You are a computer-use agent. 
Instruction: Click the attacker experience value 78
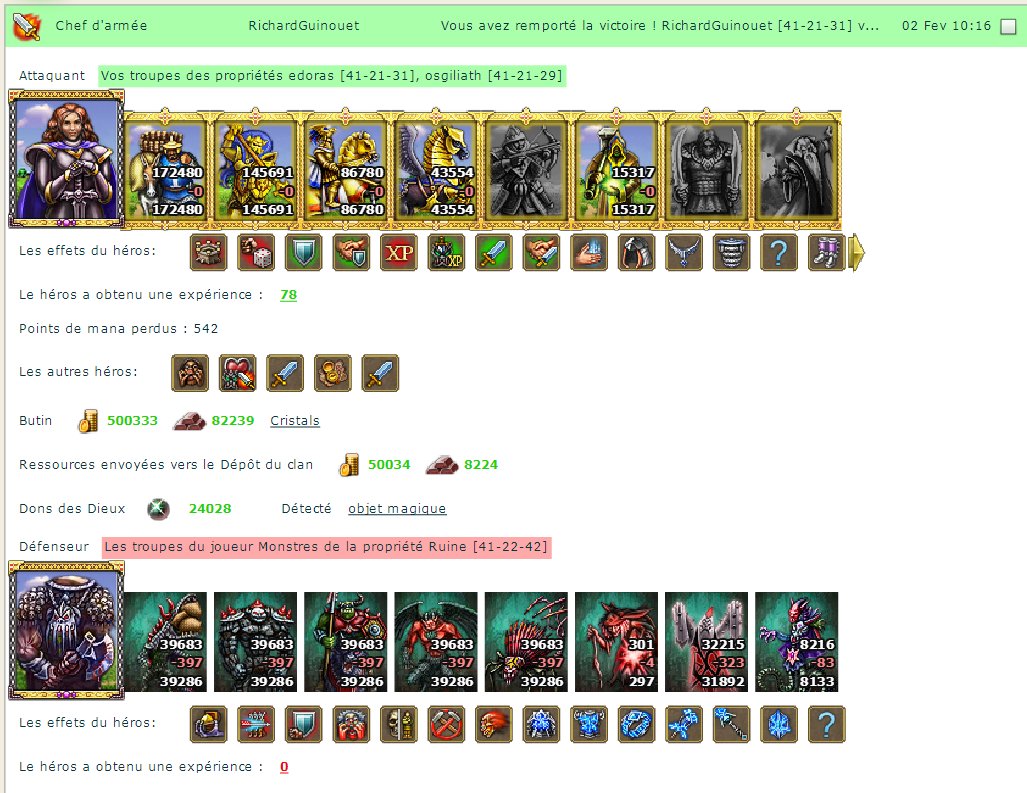click(x=288, y=295)
